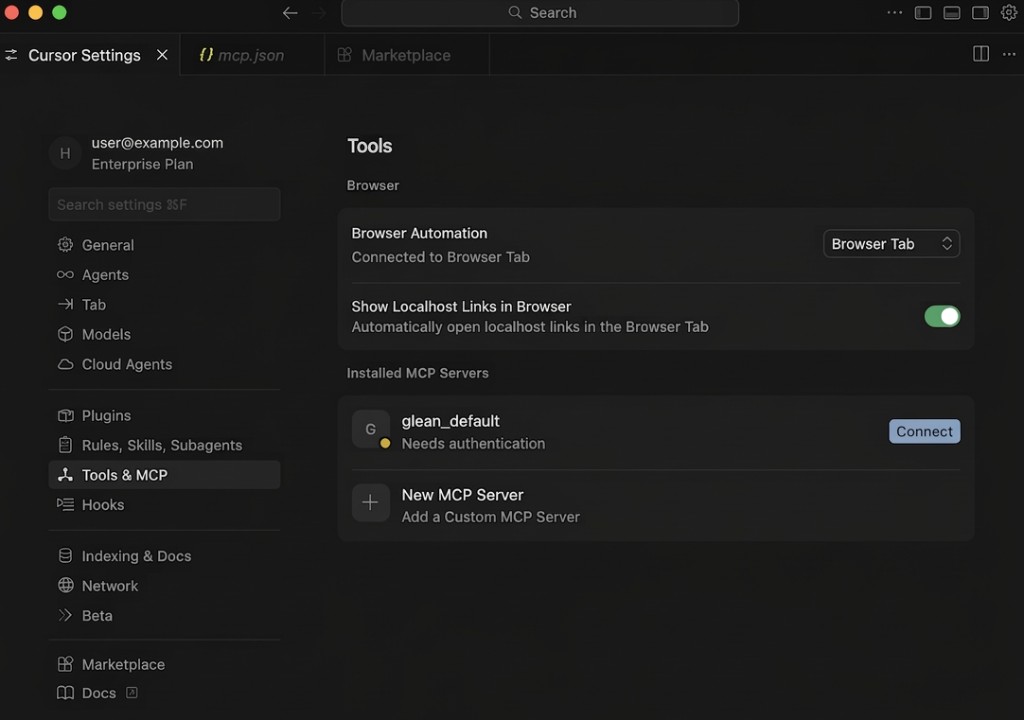Connect the glean_default MCP server
Screen dimensions: 1024x720
924,431
